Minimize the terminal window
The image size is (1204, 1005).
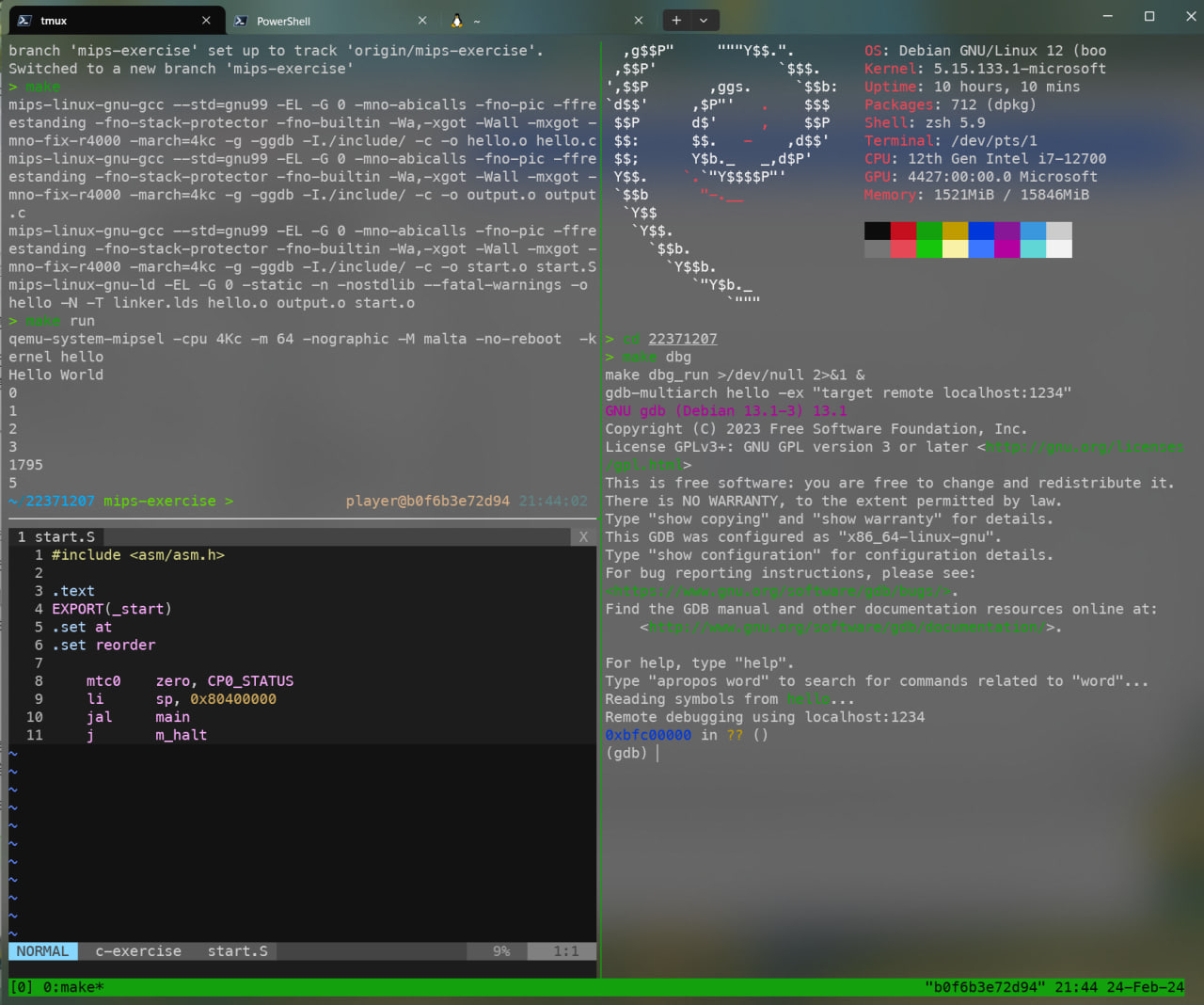tap(1107, 16)
